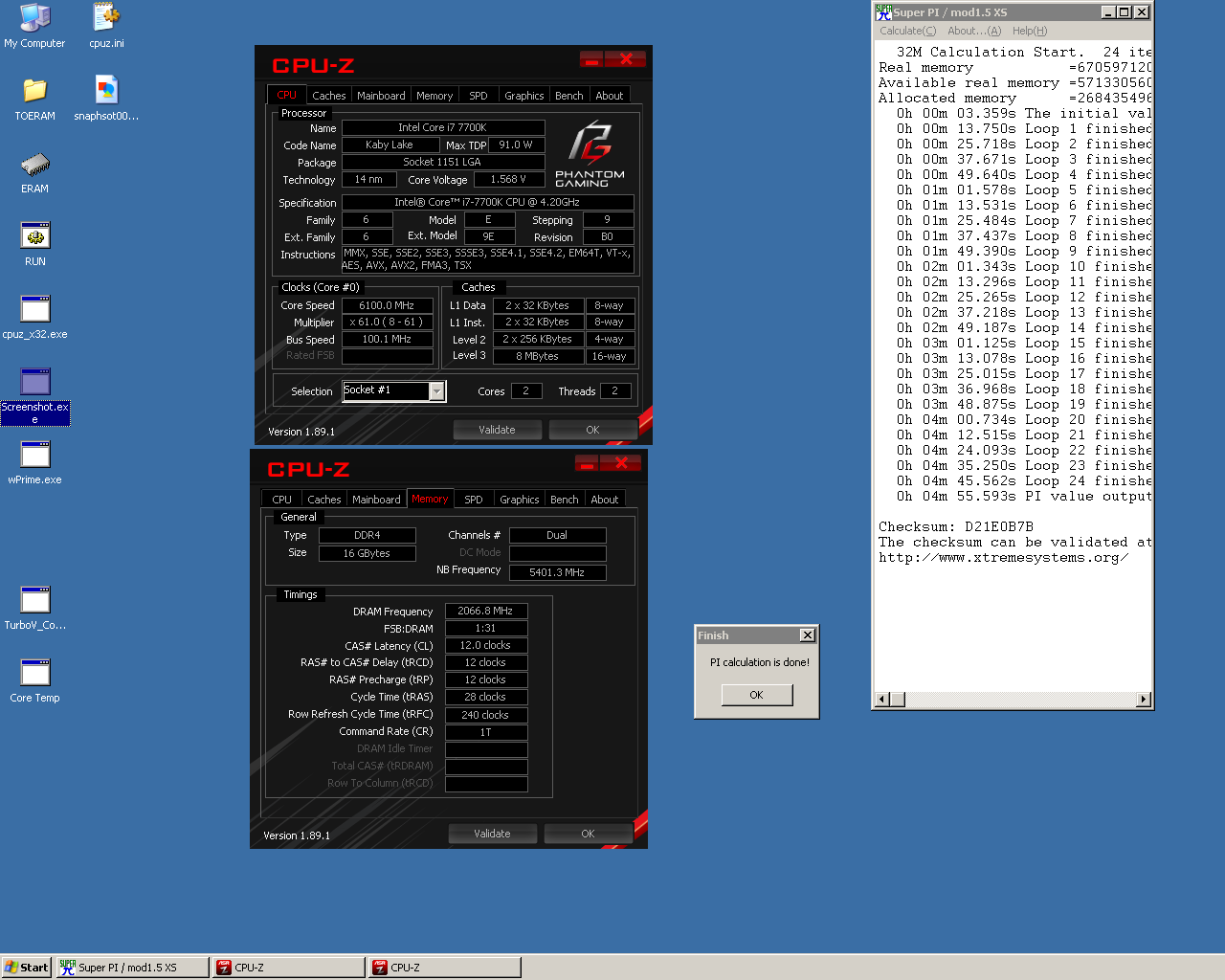Image resolution: width=1225 pixels, height=980 pixels.
Task: Click the Core Voltage 1.568 V field
Action: tap(508, 179)
